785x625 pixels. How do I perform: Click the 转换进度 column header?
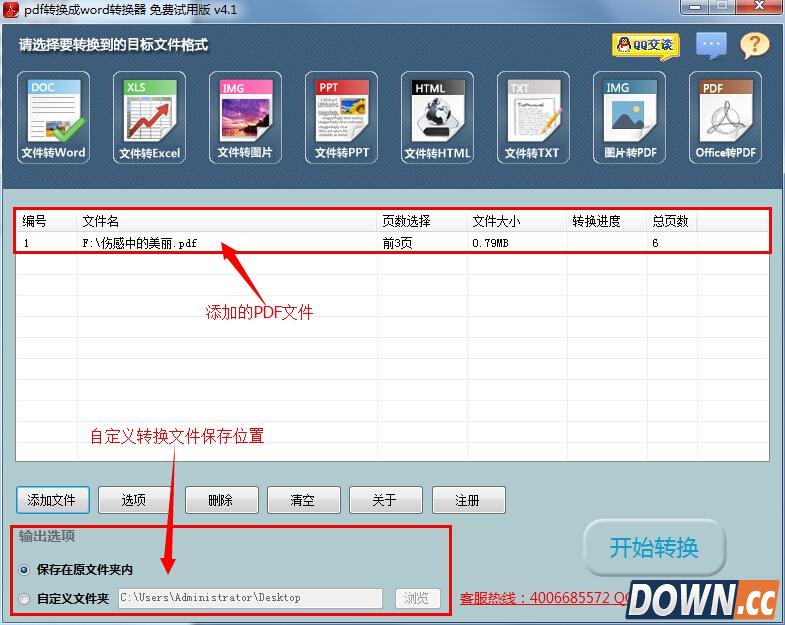pos(607,221)
